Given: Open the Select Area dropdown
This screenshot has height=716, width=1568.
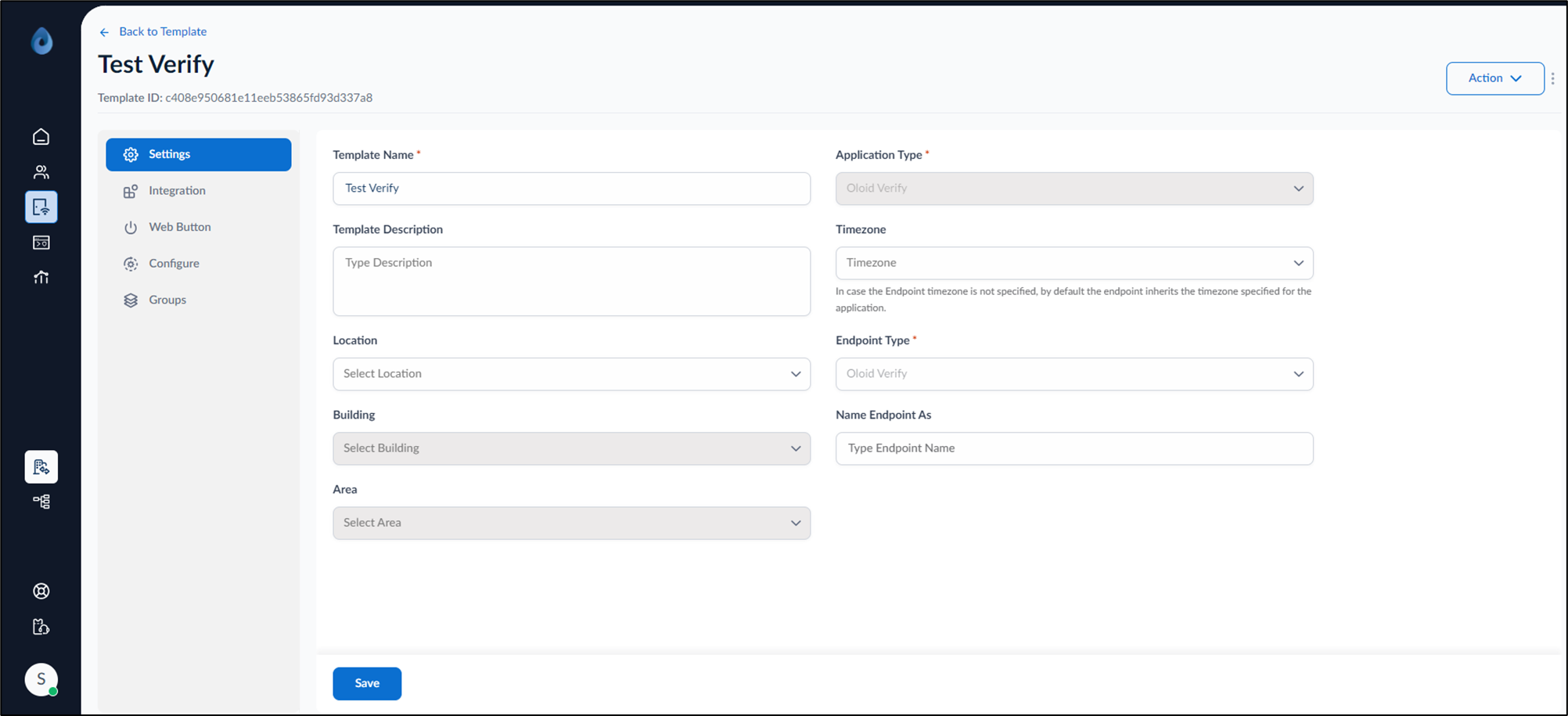Looking at the screenshot, I should pos(572,523).
